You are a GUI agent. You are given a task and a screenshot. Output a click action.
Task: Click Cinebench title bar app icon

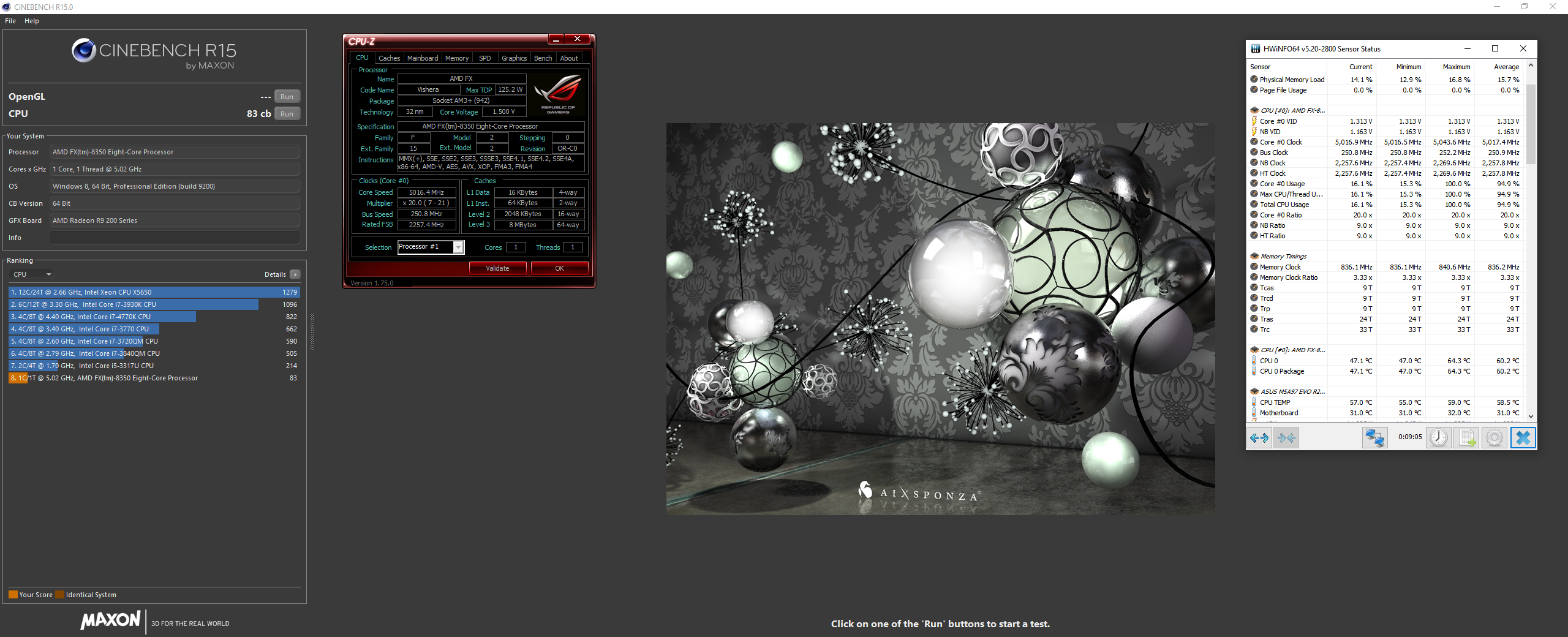click(6, 7)
